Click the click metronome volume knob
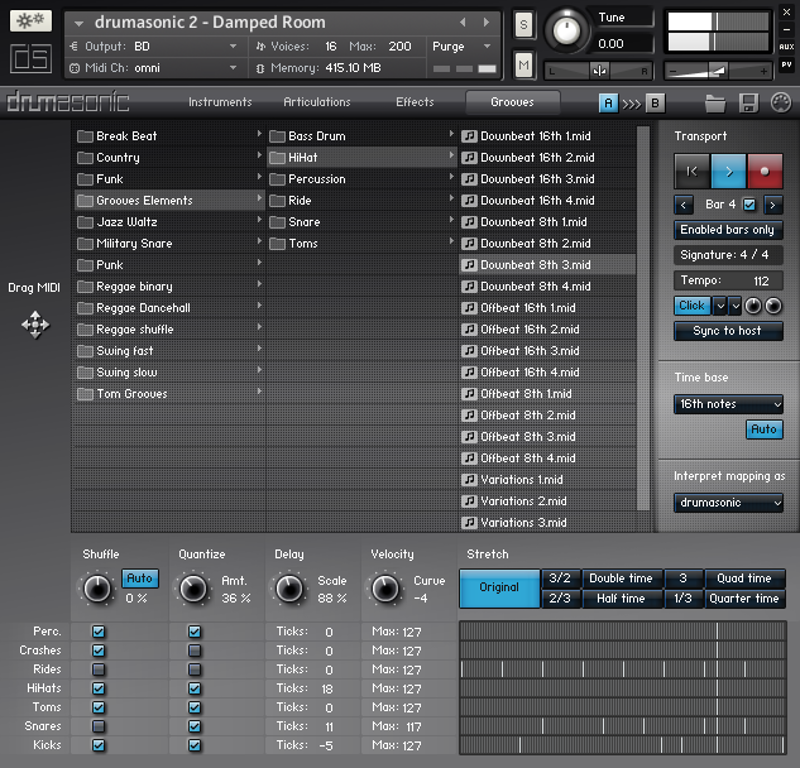 [753, 306]
